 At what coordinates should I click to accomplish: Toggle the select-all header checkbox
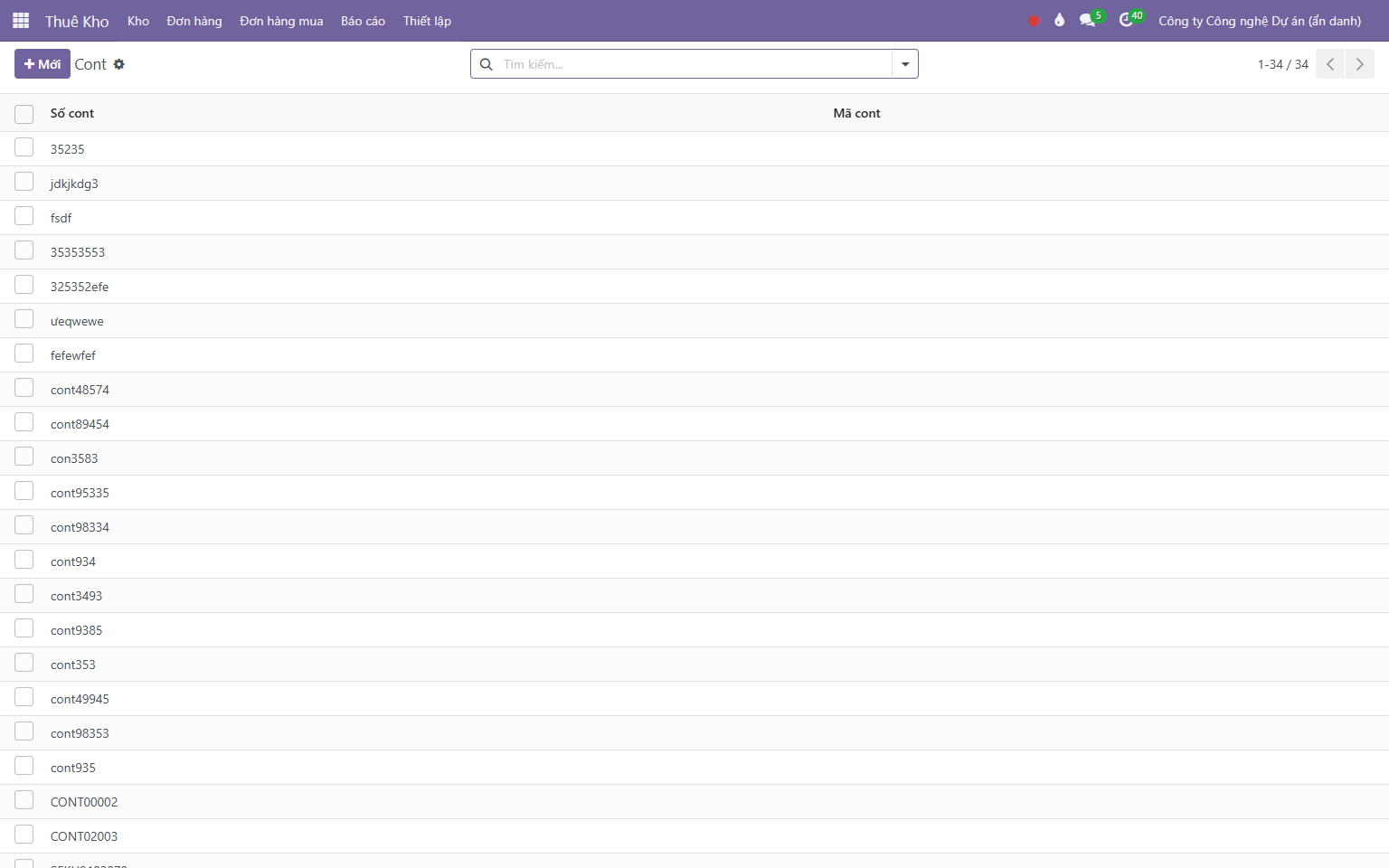pyautogui.click(x=24, y=114)
